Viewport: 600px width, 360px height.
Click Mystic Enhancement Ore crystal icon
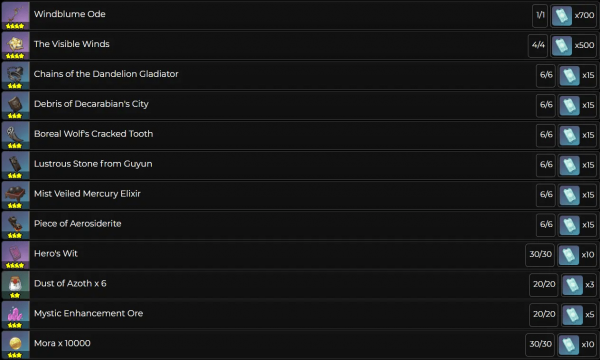(x=15, y=314)
